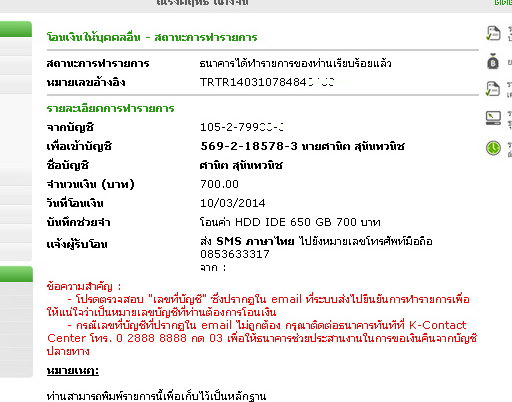
Task: Click the computer monitor icon on right
Action: click(x=493, y=118)
